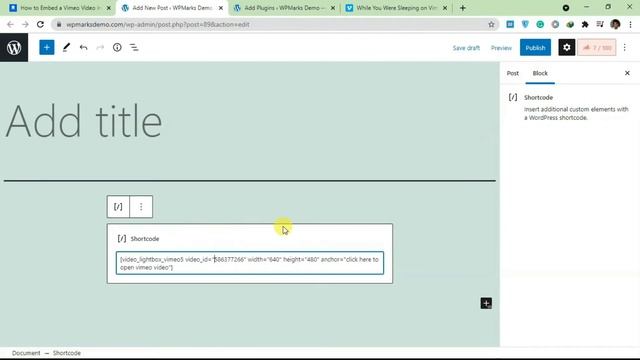Click inside the shortcode text field
The height and width of the screenshot is (360, 640).
(250, 263)
